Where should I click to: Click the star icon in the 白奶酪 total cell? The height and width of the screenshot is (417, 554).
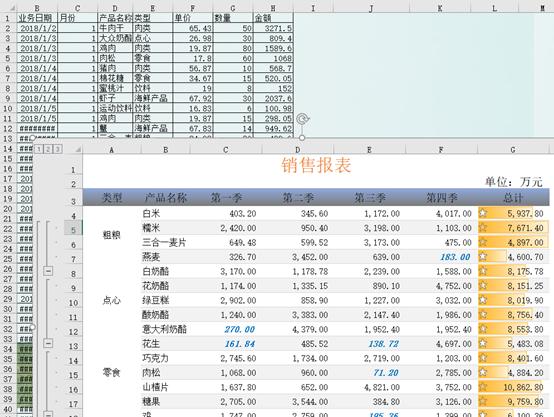(x=483, y=271)
